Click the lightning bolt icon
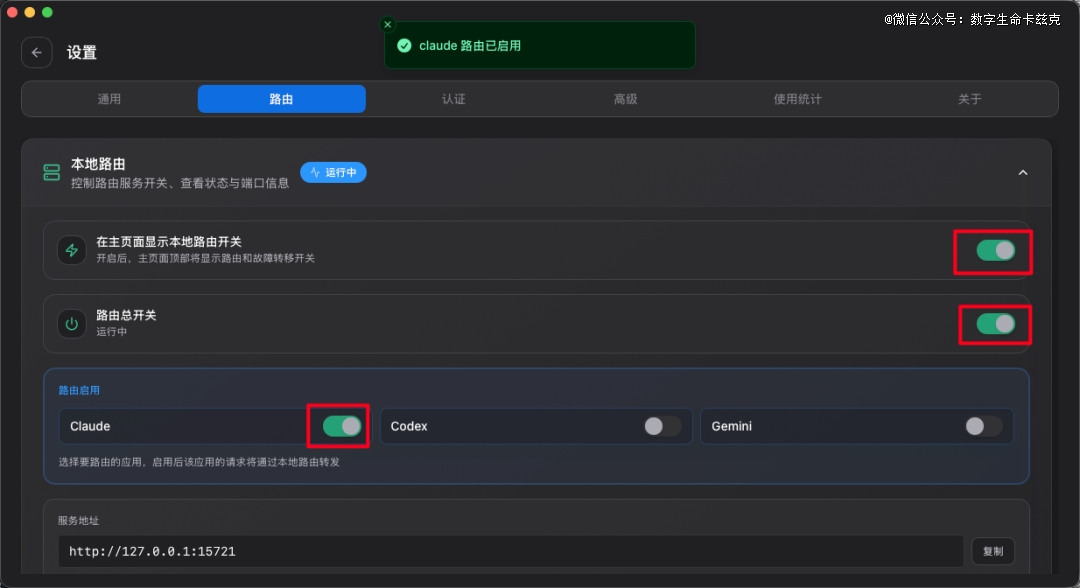Screen dimensions: 1080x588 pyautogui.click(x=71, y=250)
